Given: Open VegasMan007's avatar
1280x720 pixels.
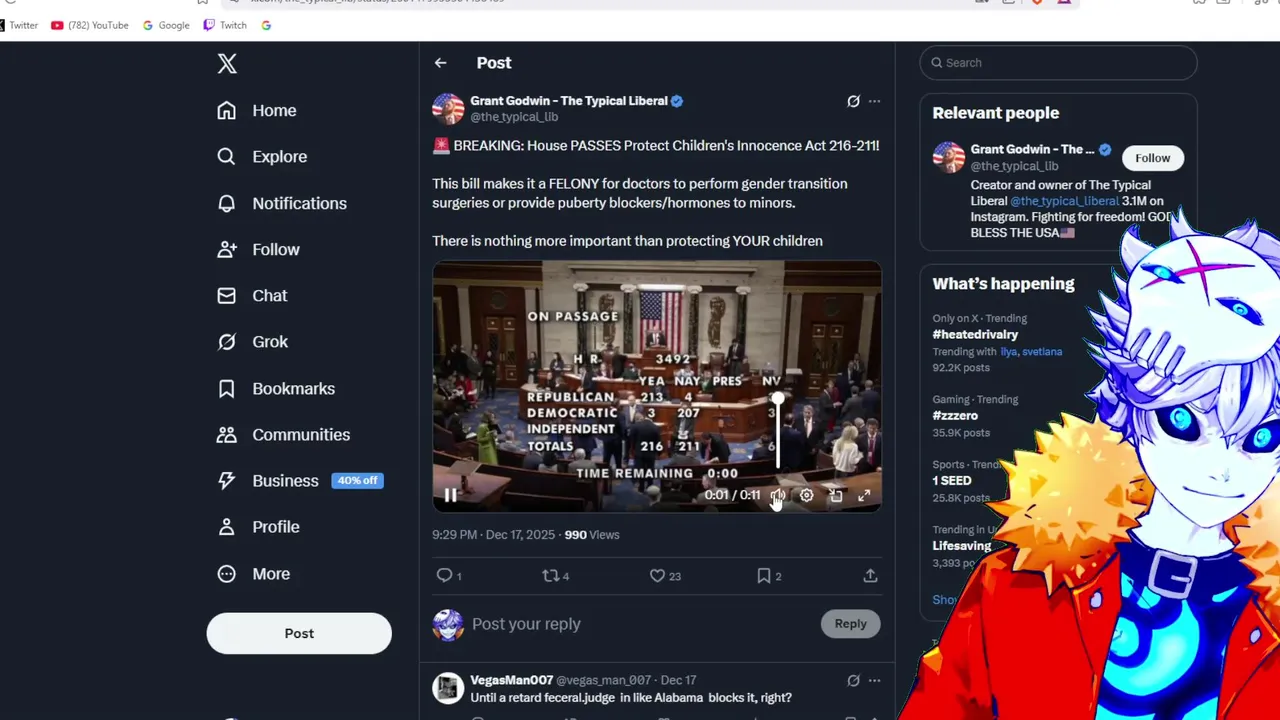Looking at the screenshot, I should coord(448,688).
